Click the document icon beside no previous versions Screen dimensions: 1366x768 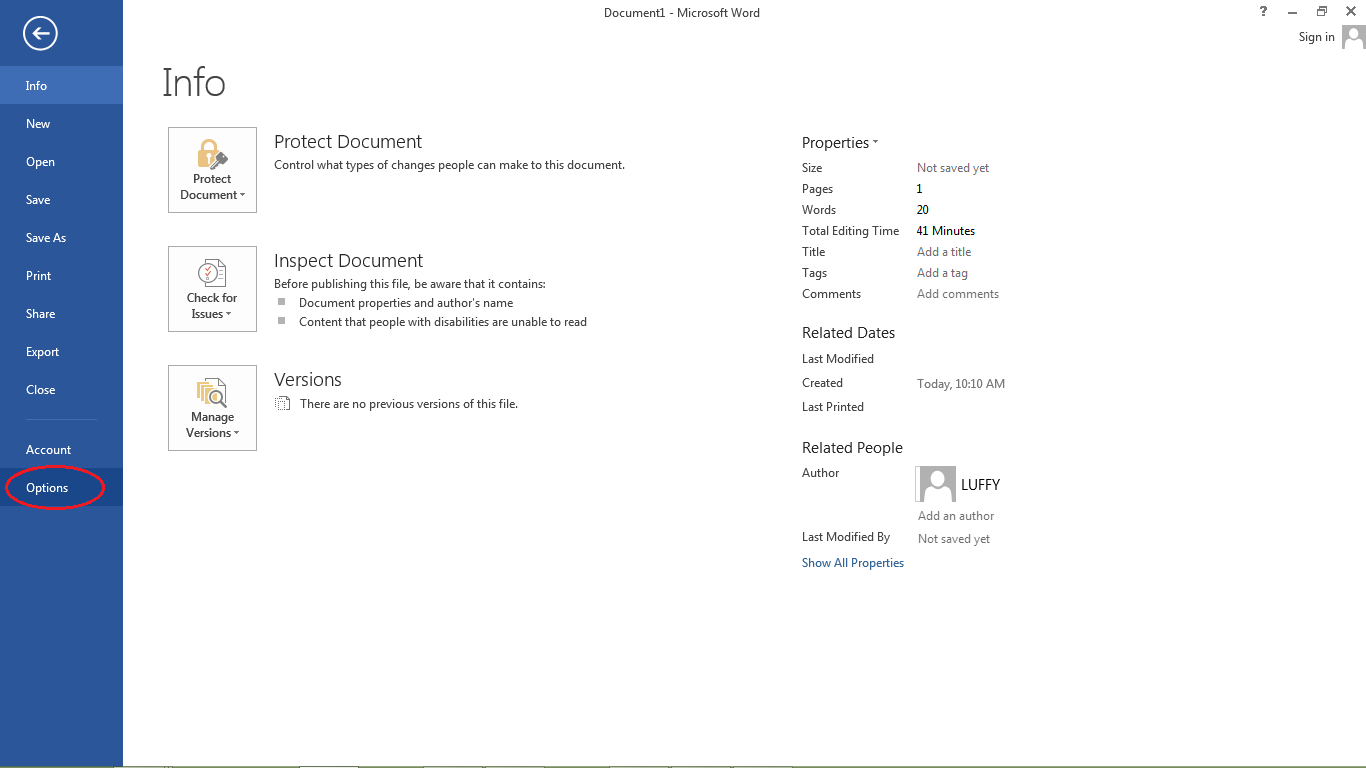283,404
